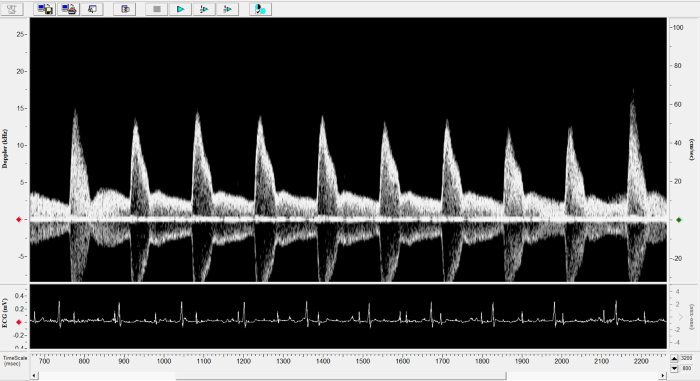The width and height of the screenshot is (700, 381).
Task: Click the first step-play toolbar icon
Action: (x=204, y=9)
